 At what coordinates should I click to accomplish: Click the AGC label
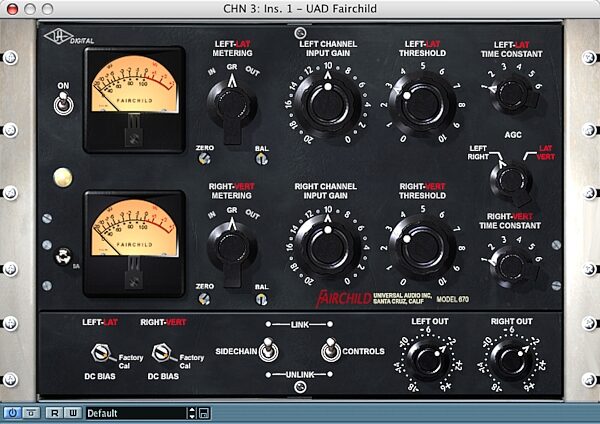513,135
